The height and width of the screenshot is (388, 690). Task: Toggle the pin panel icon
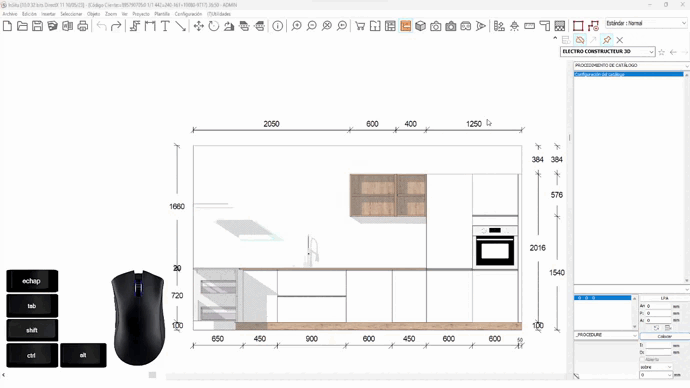pos(607,40)
